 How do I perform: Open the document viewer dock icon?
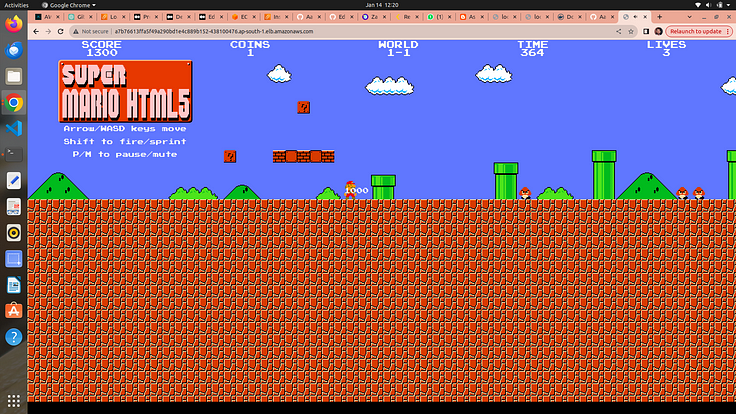click(x=14, y=207)
